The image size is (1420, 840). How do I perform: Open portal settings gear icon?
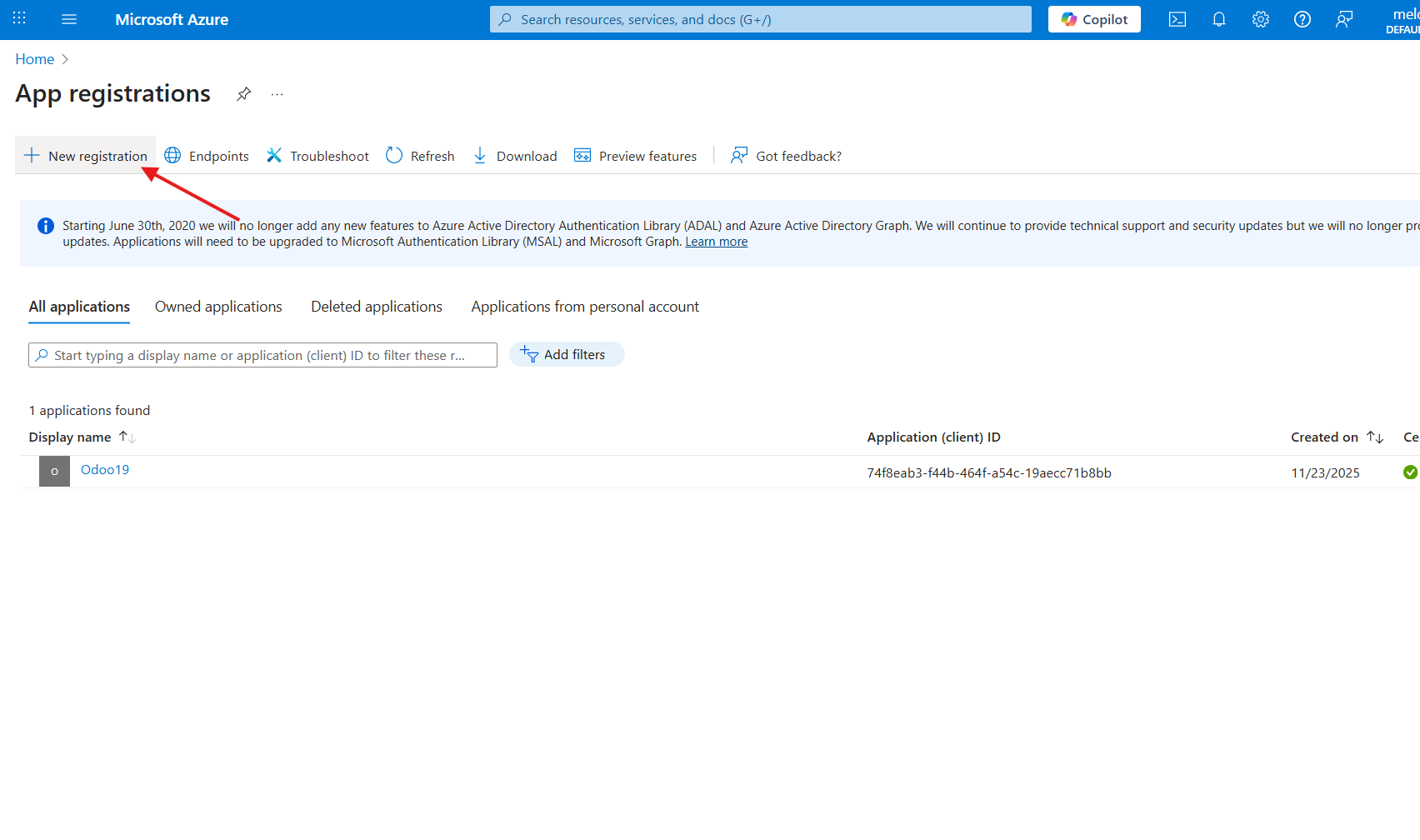(x=1260, y=19)
